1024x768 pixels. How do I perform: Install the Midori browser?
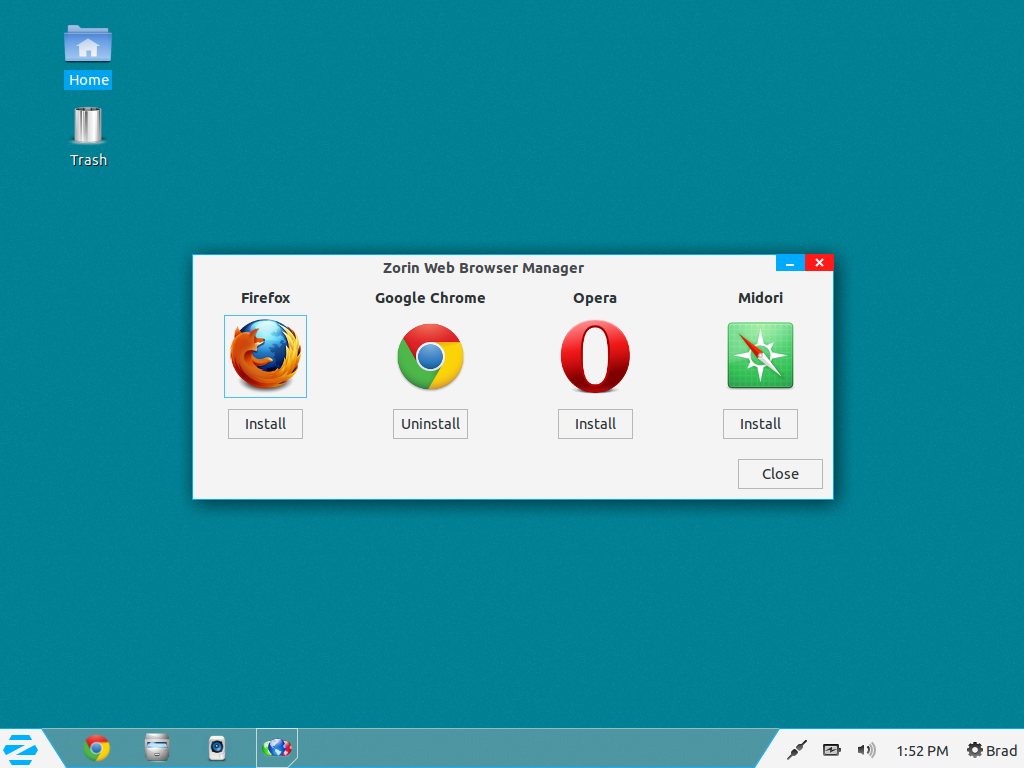(760, 424)
